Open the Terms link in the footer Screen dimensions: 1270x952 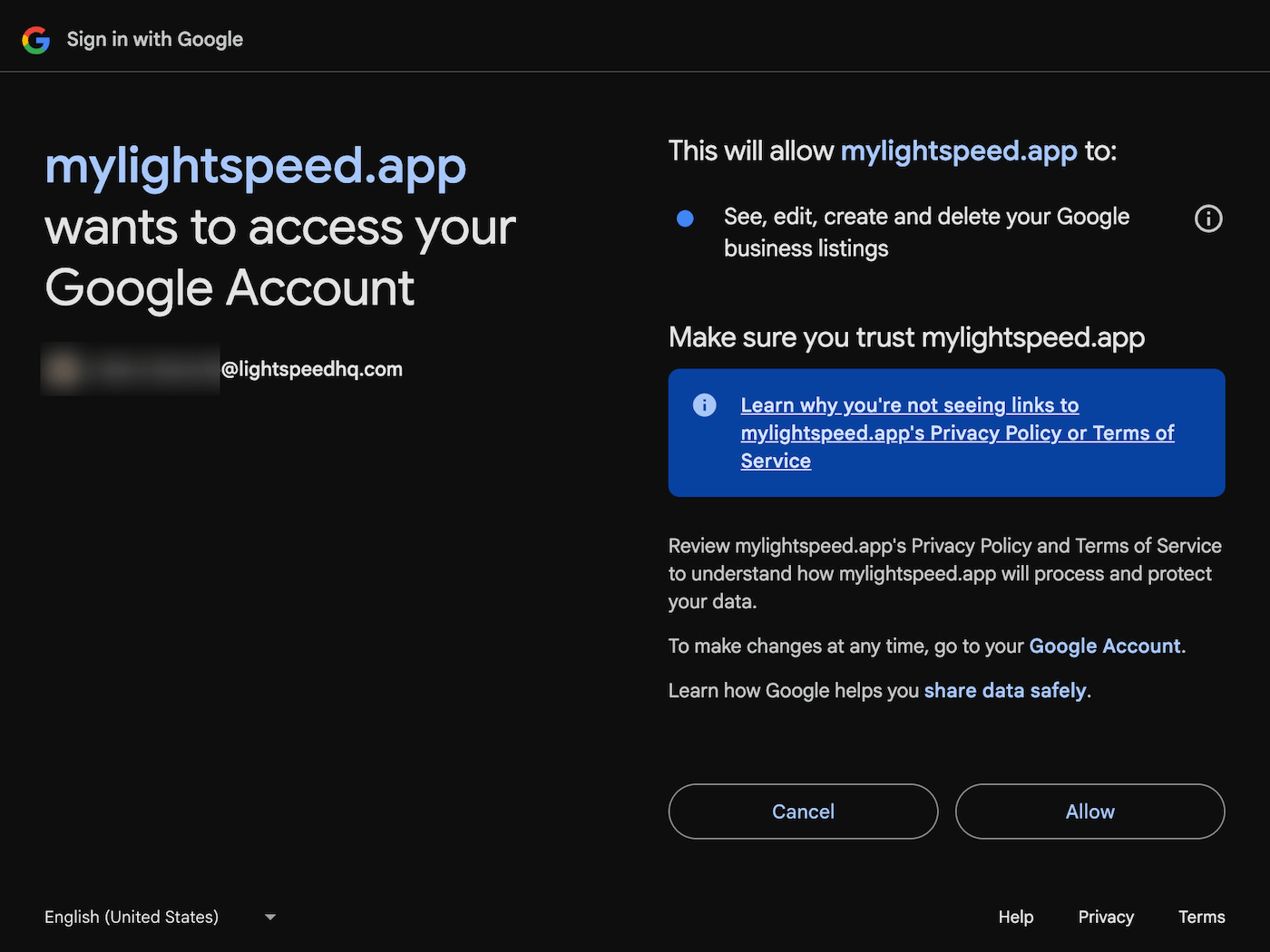tap(1201, 917)
